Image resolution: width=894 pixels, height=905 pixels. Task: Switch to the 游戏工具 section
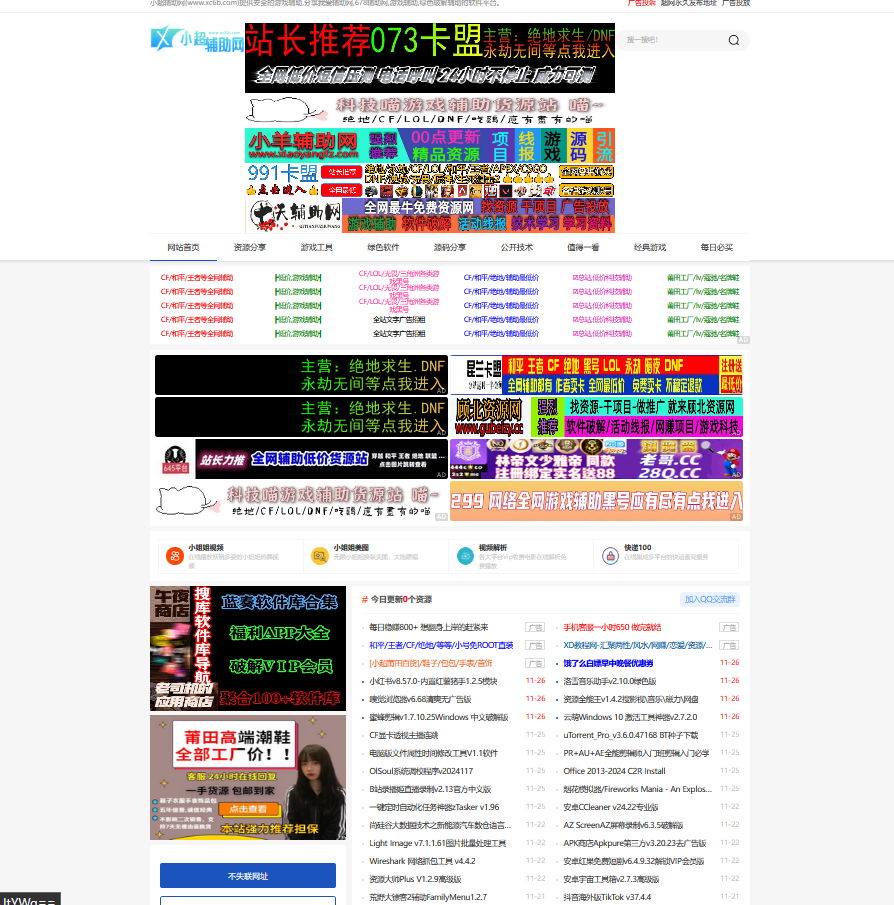(x=316, y=248)
